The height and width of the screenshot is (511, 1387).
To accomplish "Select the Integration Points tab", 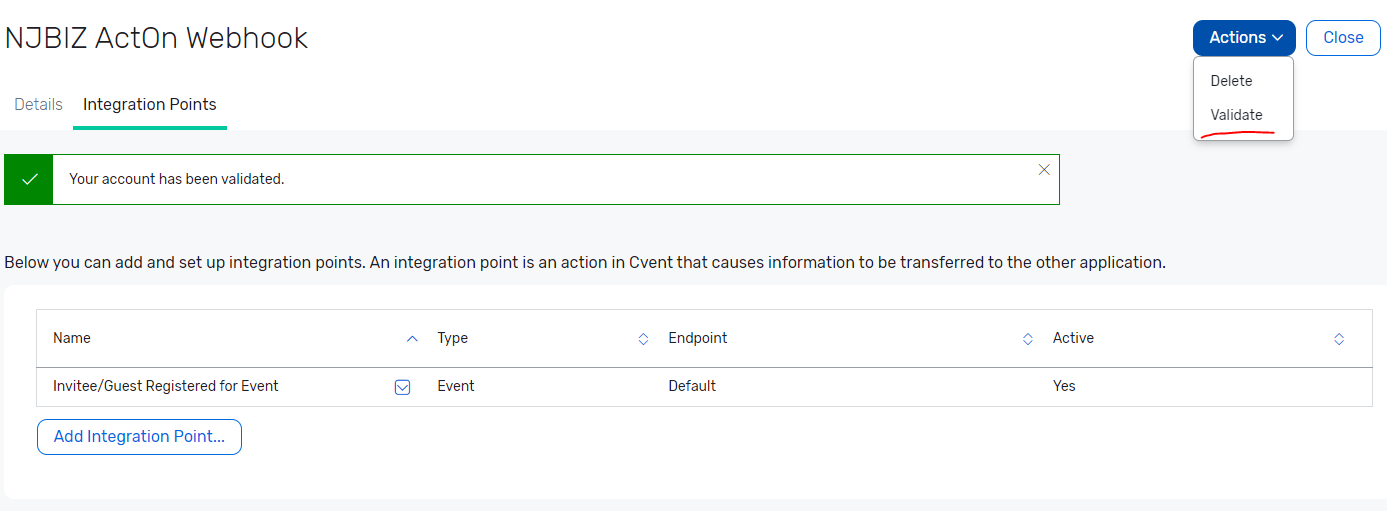I will click(150, 104).
